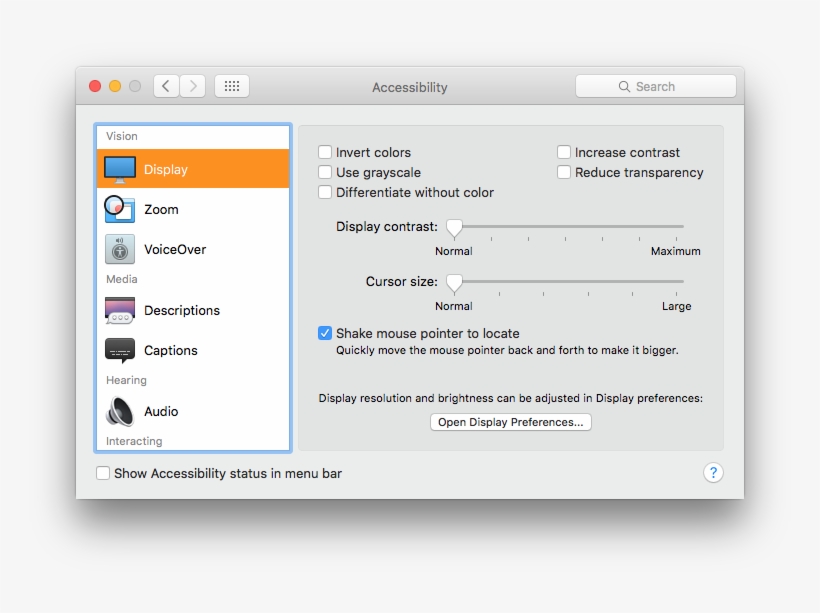Viewport: 820px width, 613px height.
Task: Select Display in the Vision sidebar
Action: pyautogui.click(x=165, y=170)
